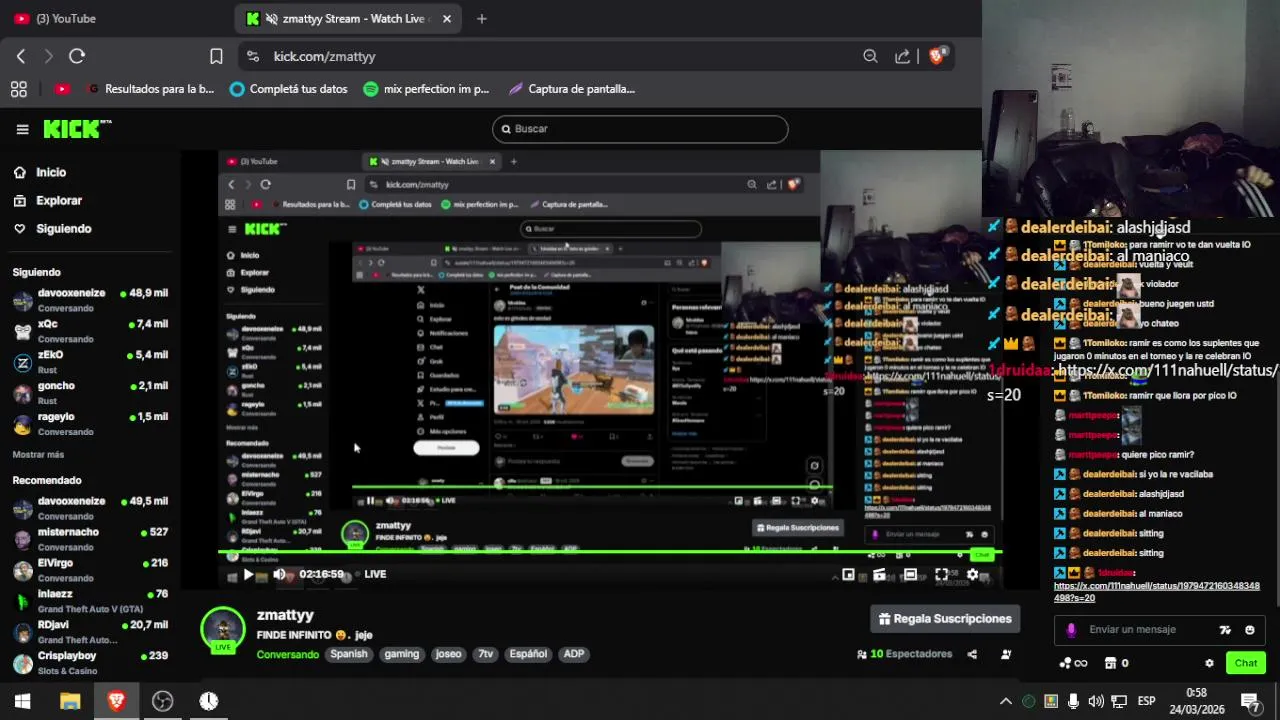This screenshot has height=720, width=1280.
Task: Click the clip creation icon in the player
Action: tap(879, 574)
